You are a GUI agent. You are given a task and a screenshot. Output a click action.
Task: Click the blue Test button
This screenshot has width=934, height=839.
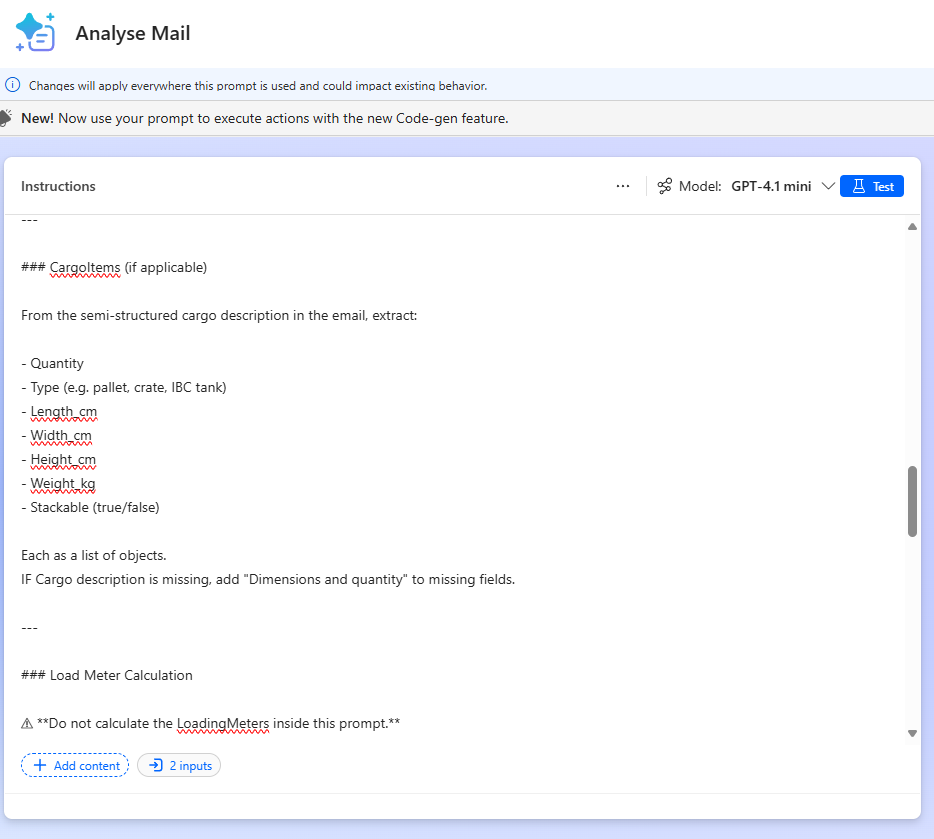pyautogui.click(x=871, y=186)
